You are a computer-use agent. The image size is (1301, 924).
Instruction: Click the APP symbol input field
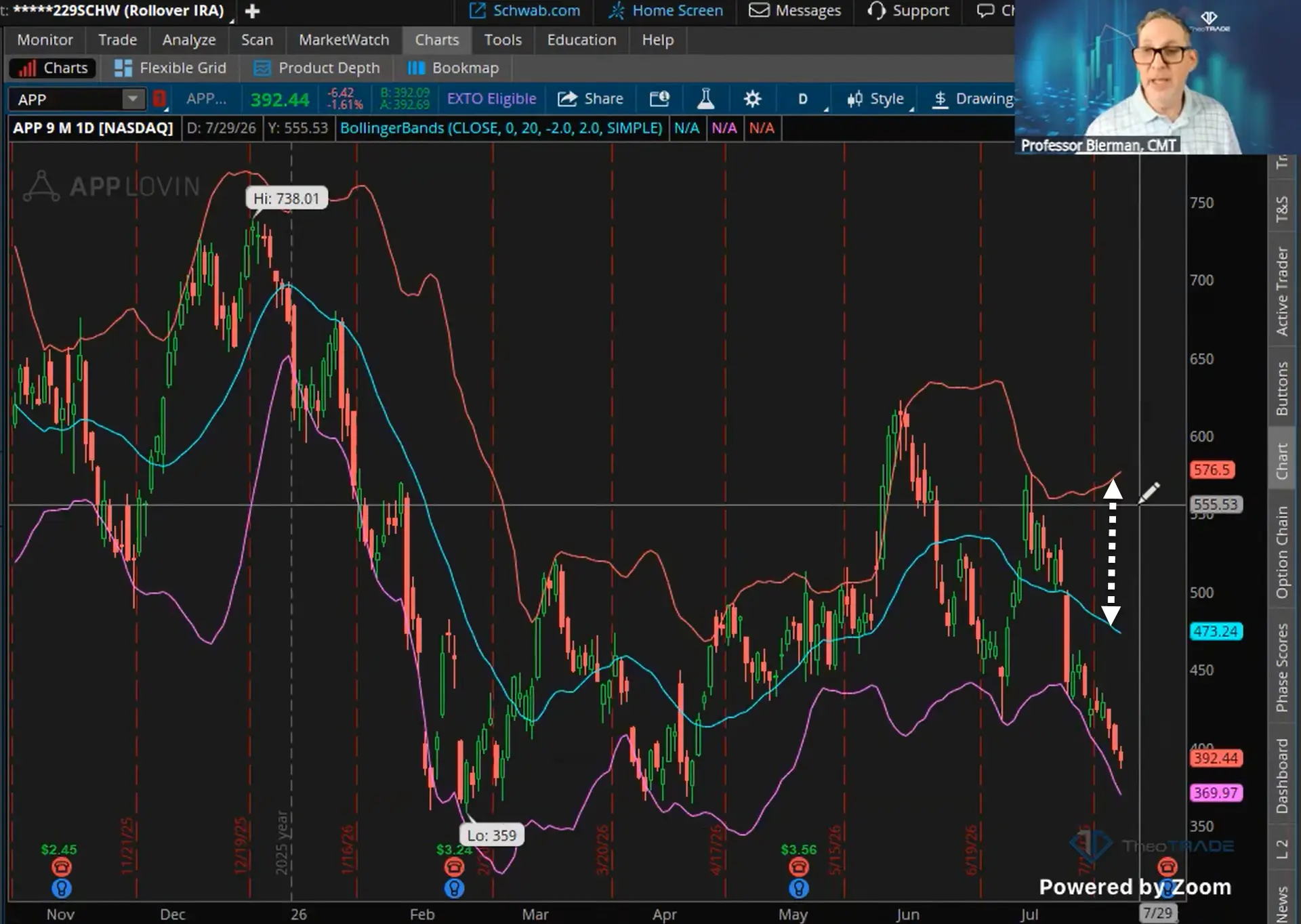[x=66, y=100]
